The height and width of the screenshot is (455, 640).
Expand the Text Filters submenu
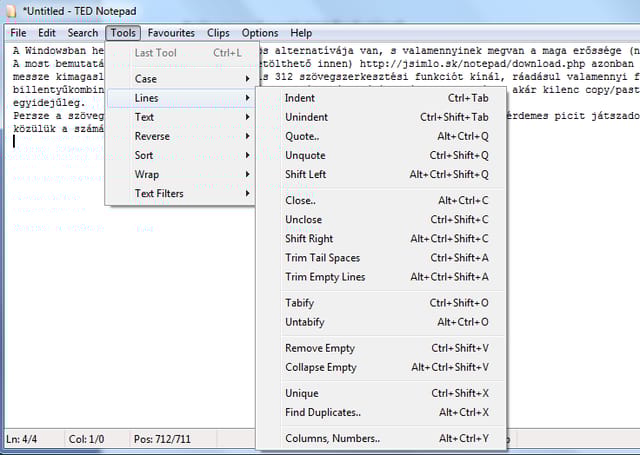tap(182, 194)
